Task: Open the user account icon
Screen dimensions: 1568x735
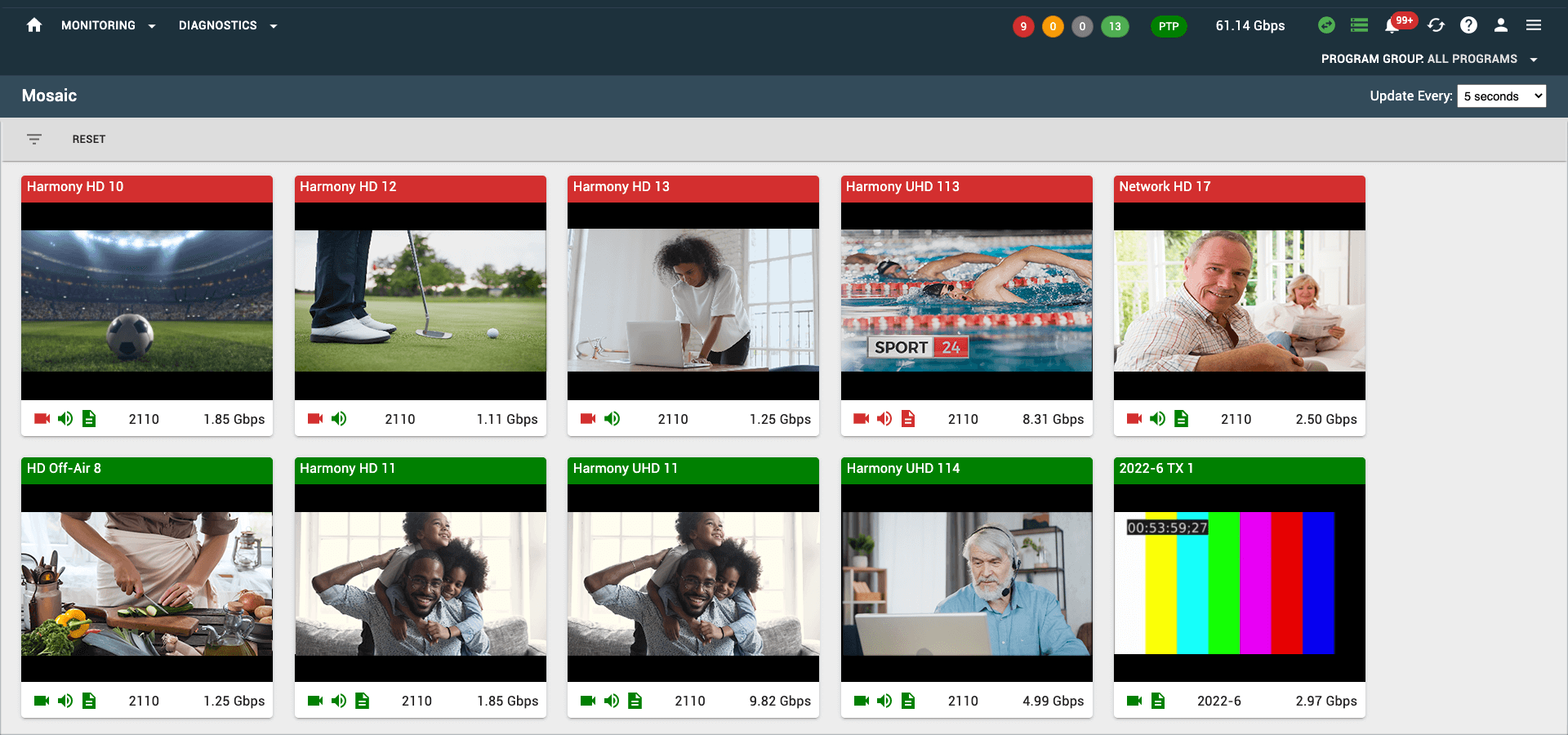Action: point(1501,25)
